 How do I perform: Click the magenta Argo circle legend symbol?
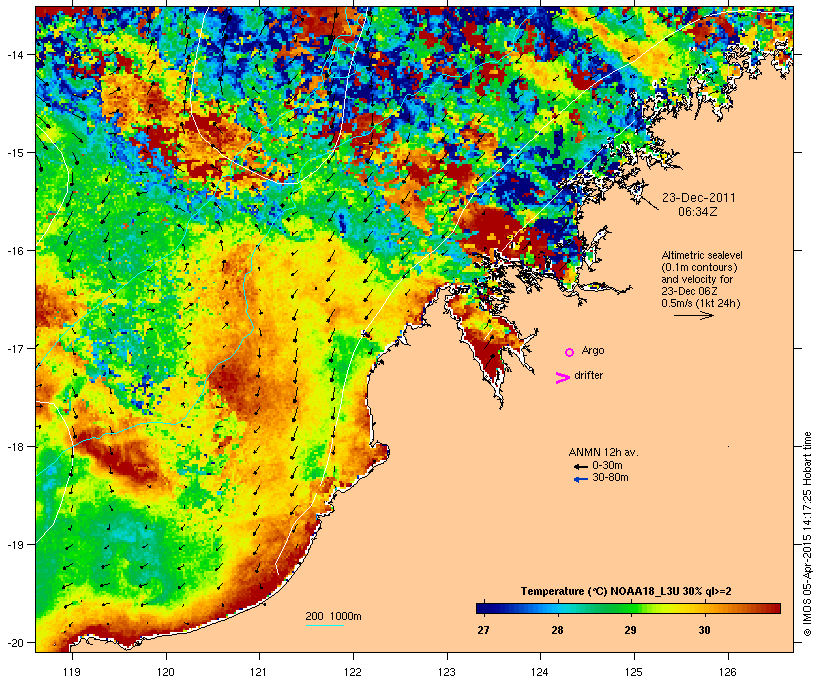570,353
